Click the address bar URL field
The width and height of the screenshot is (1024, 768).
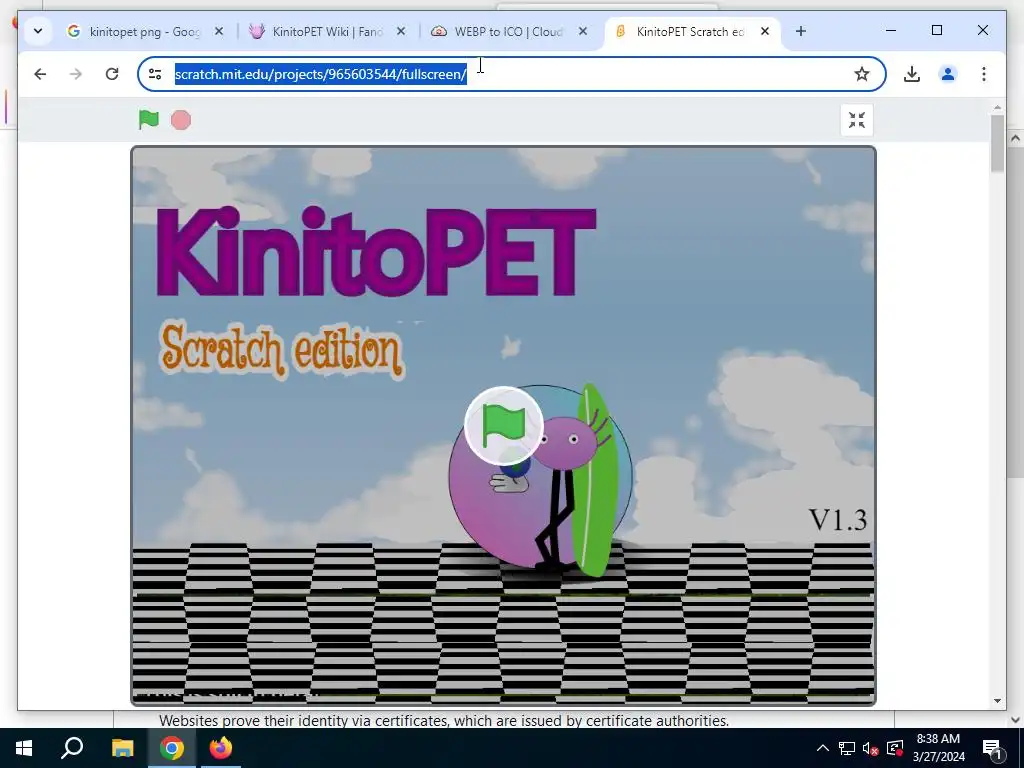[511, 74]
